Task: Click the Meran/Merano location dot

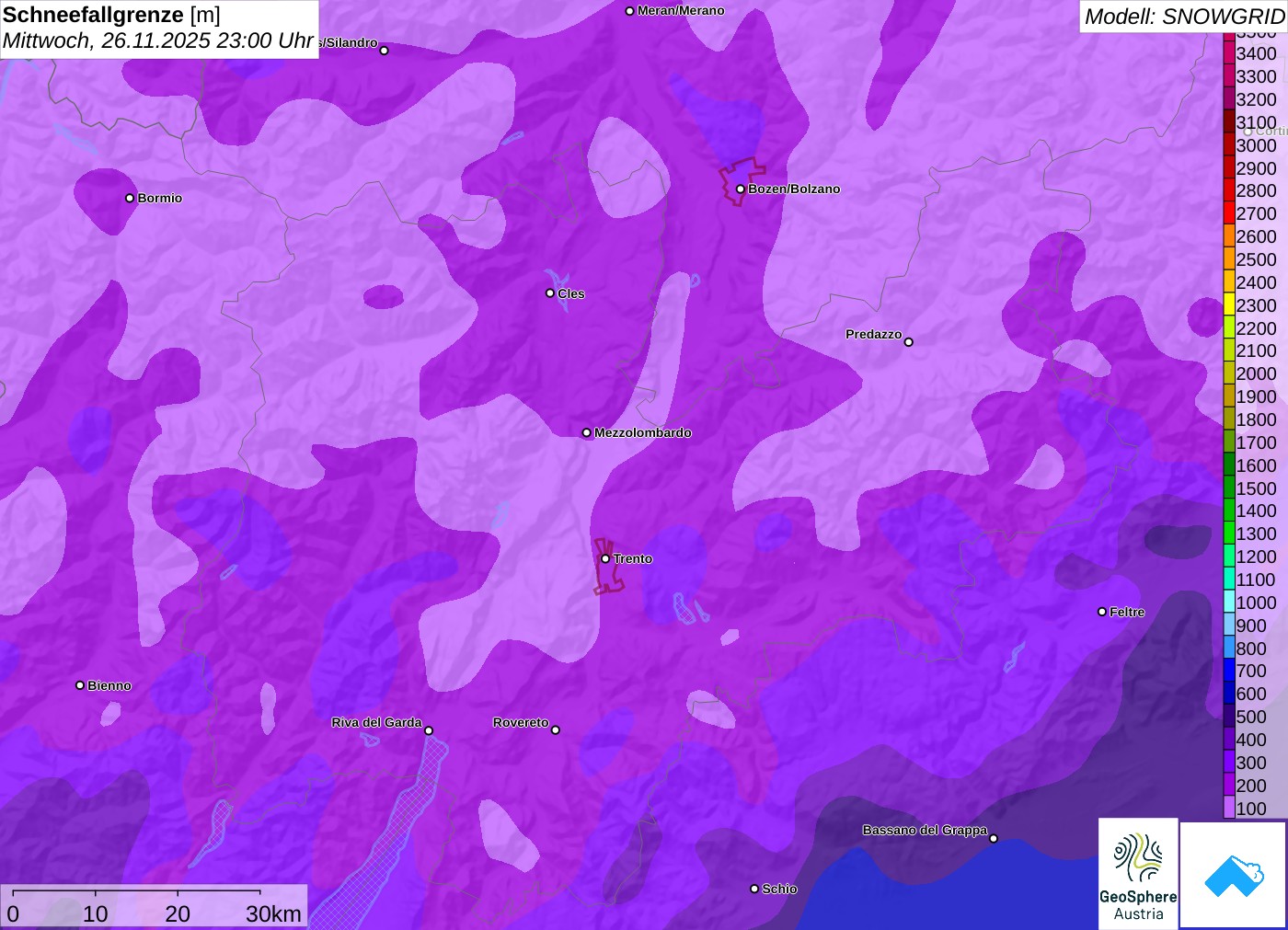Action: pyautogui.click(x=630, y=11)
